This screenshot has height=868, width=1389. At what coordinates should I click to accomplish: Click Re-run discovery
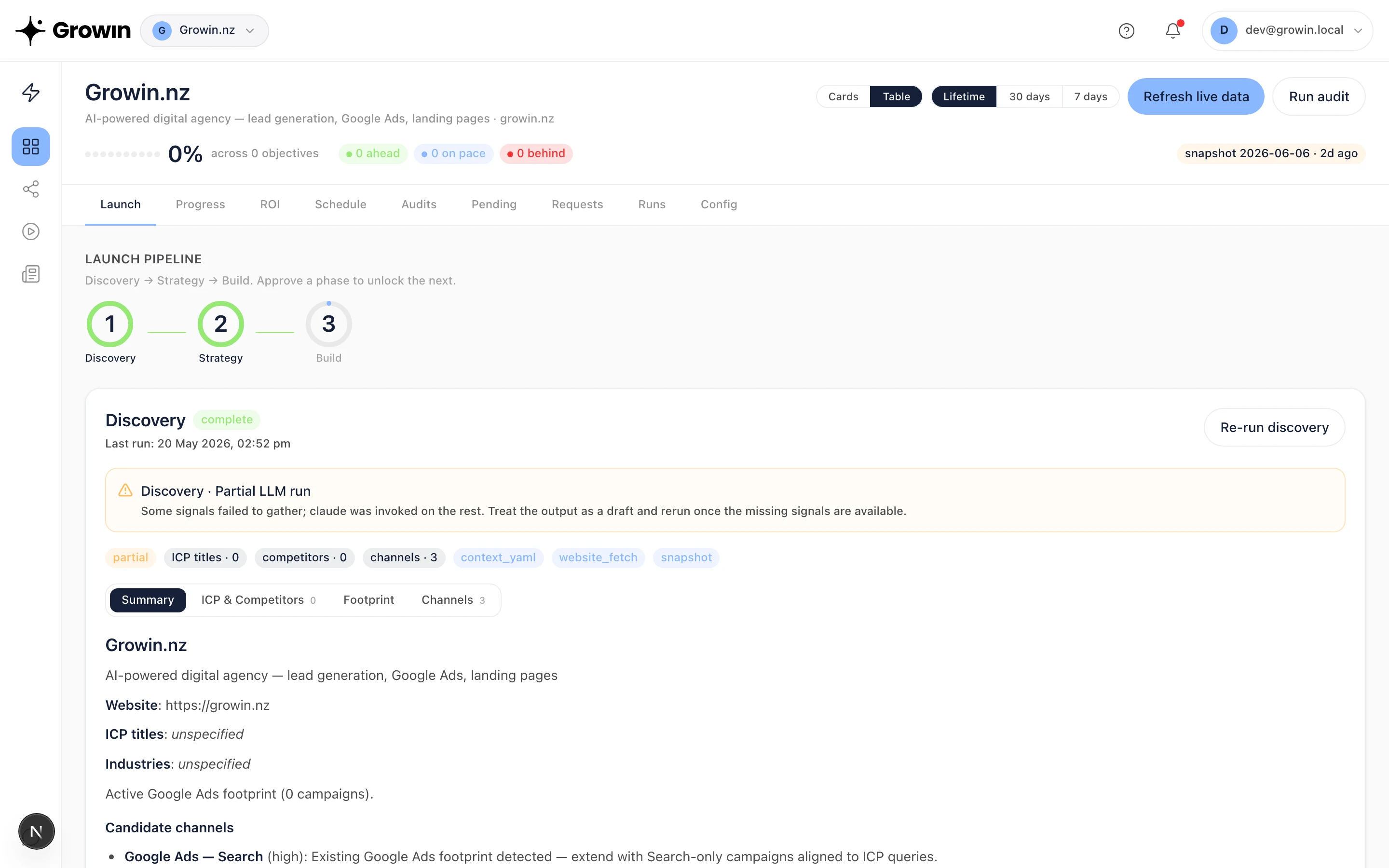tap(1274, 427)
